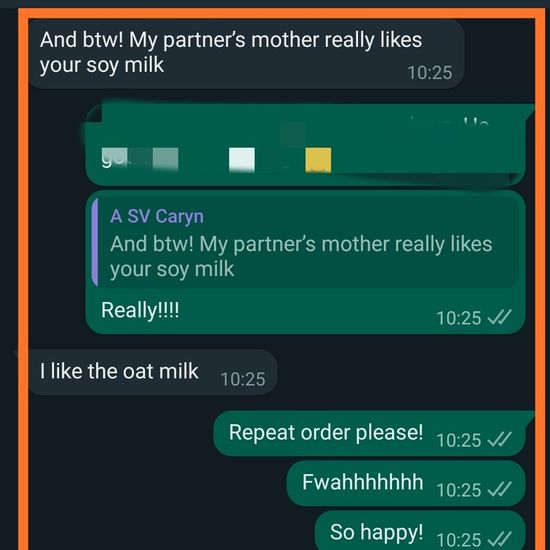Select the white square in blurred message

coord(242,160)
